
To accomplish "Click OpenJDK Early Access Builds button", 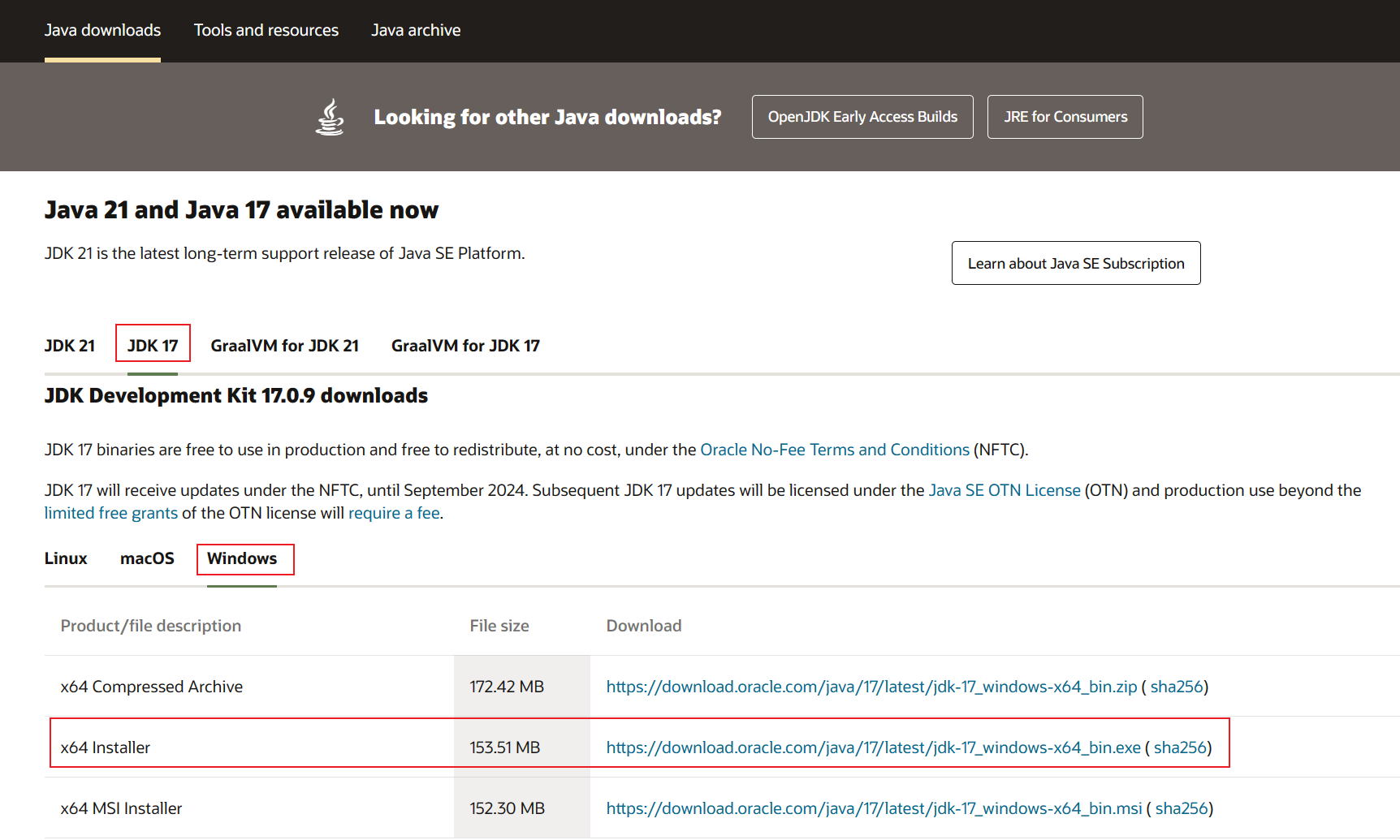I will tap(862, 117).
